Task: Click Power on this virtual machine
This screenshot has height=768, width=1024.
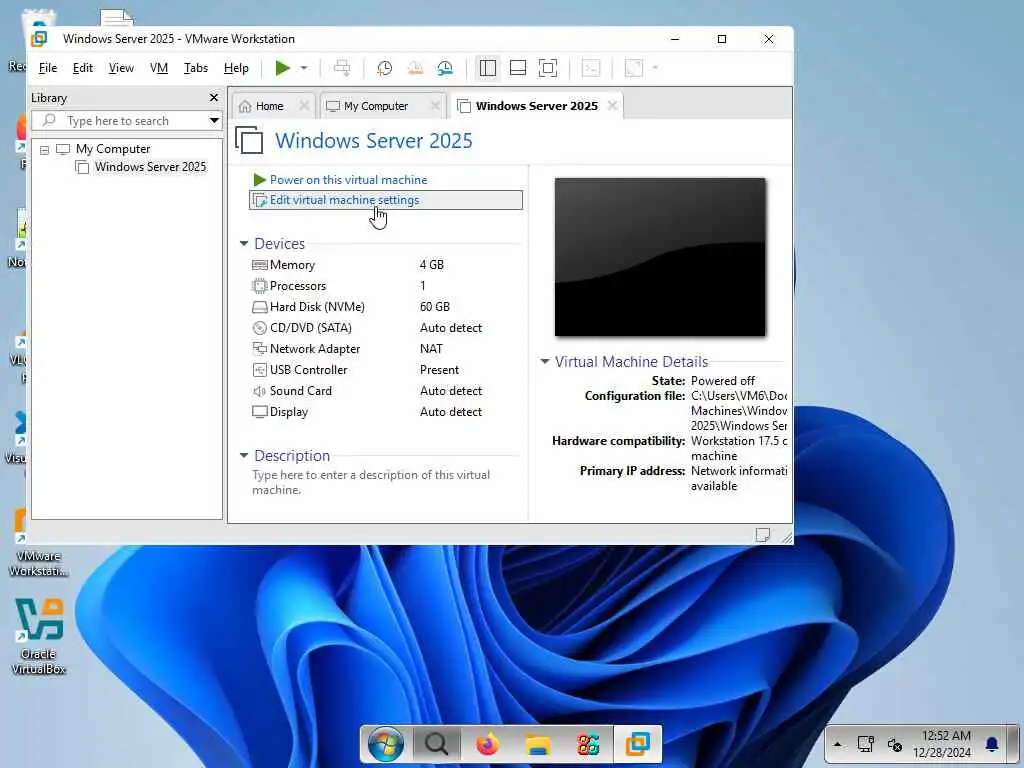Action: point(348,180)
